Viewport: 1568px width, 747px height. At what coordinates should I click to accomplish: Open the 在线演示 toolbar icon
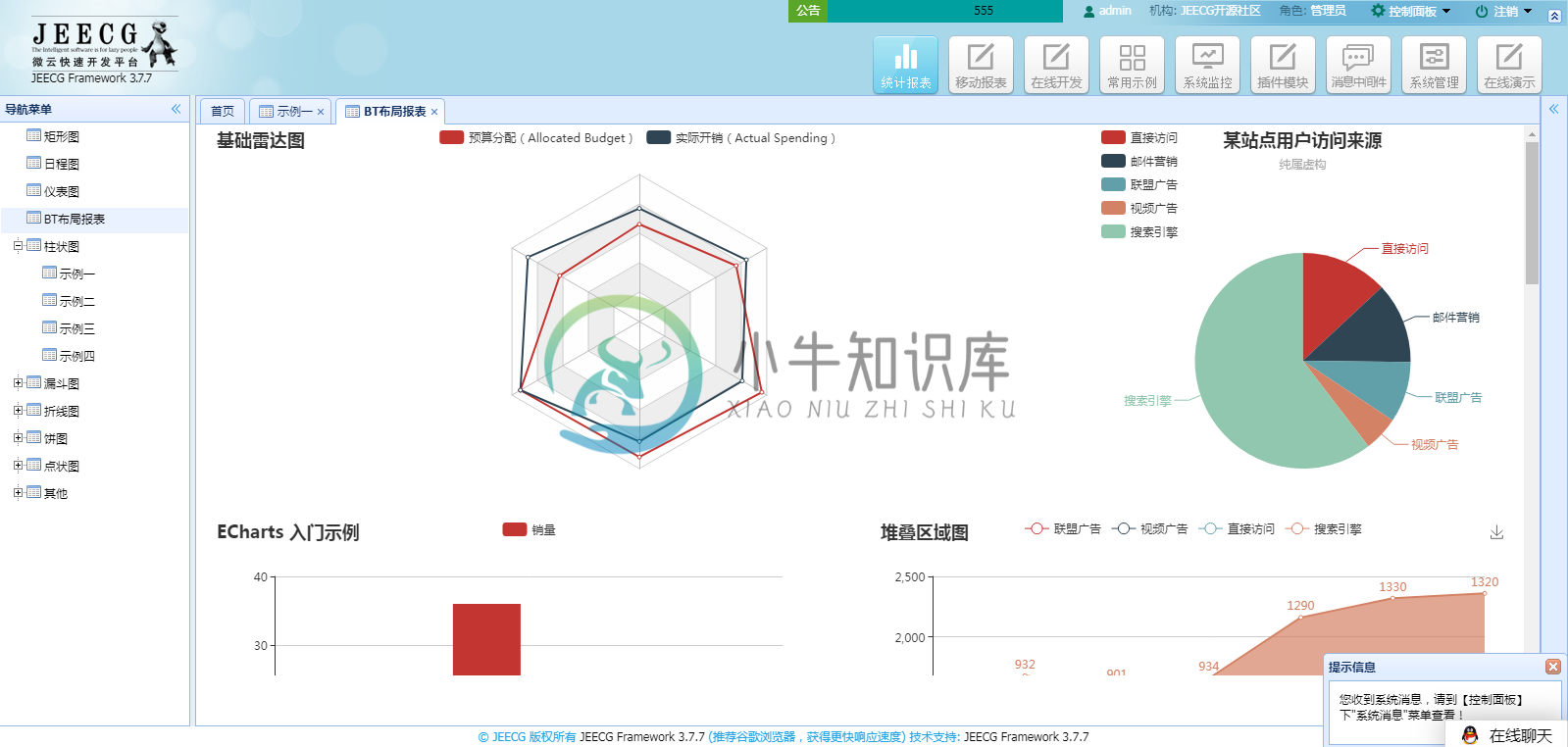point(1510,65)
